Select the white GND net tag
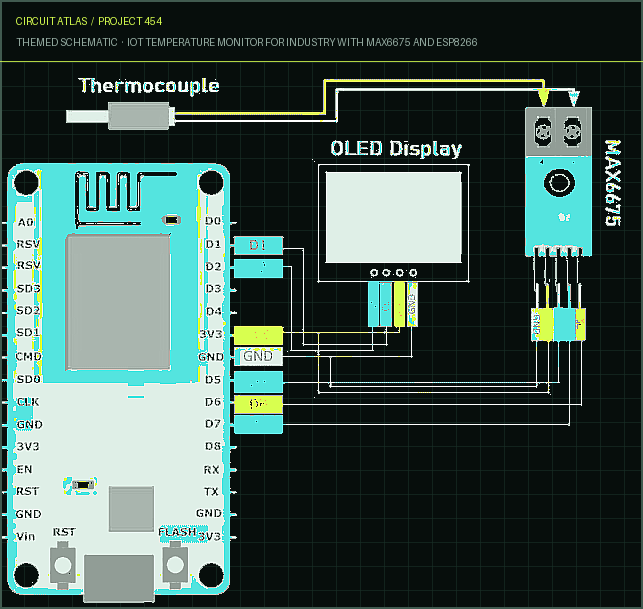This screenshot has width=643, height=609. pos(258,356)
